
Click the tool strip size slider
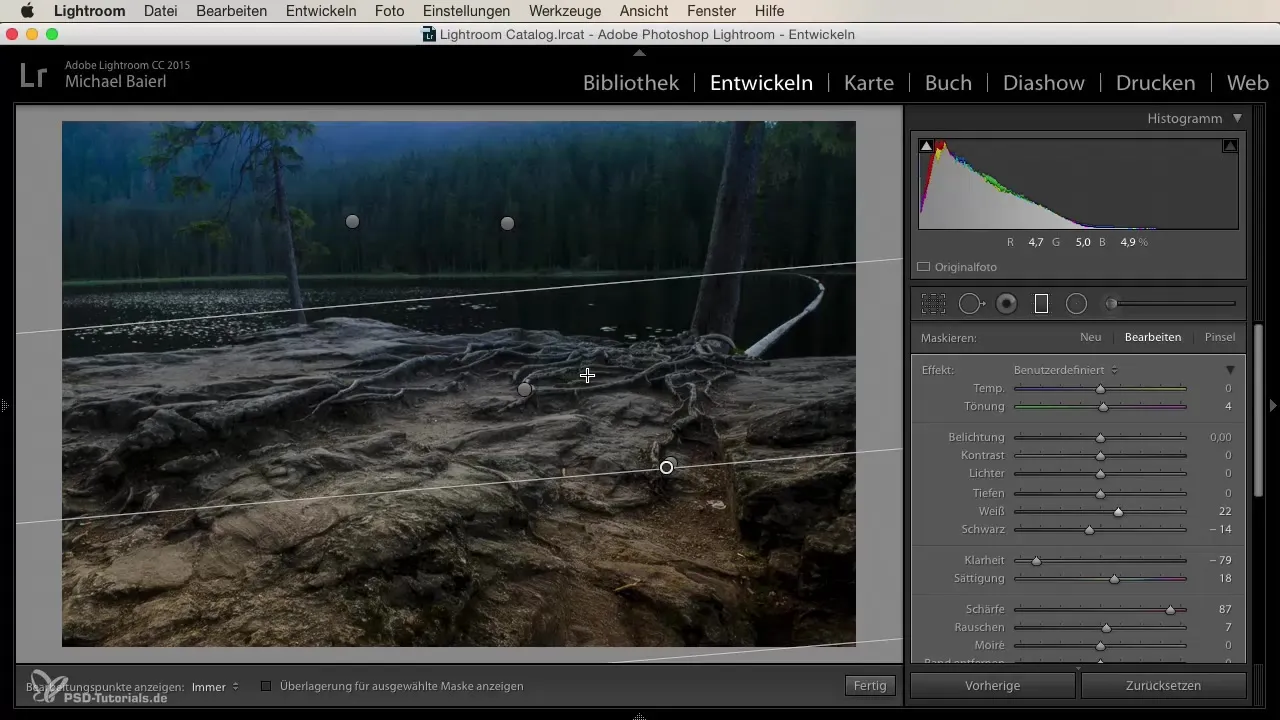pos(1170,303)
